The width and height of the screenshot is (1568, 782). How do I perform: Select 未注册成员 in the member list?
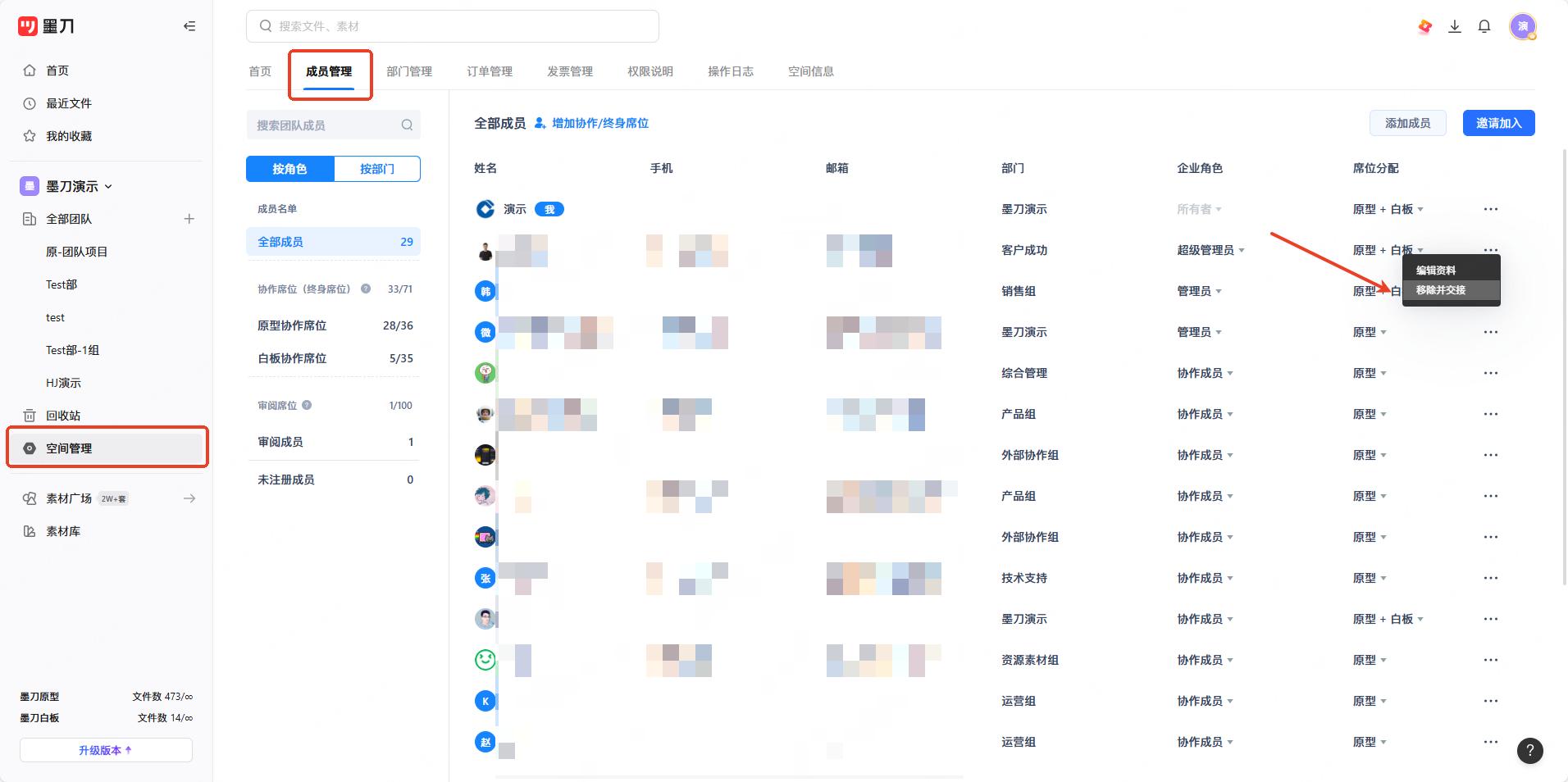click(334, 480)
